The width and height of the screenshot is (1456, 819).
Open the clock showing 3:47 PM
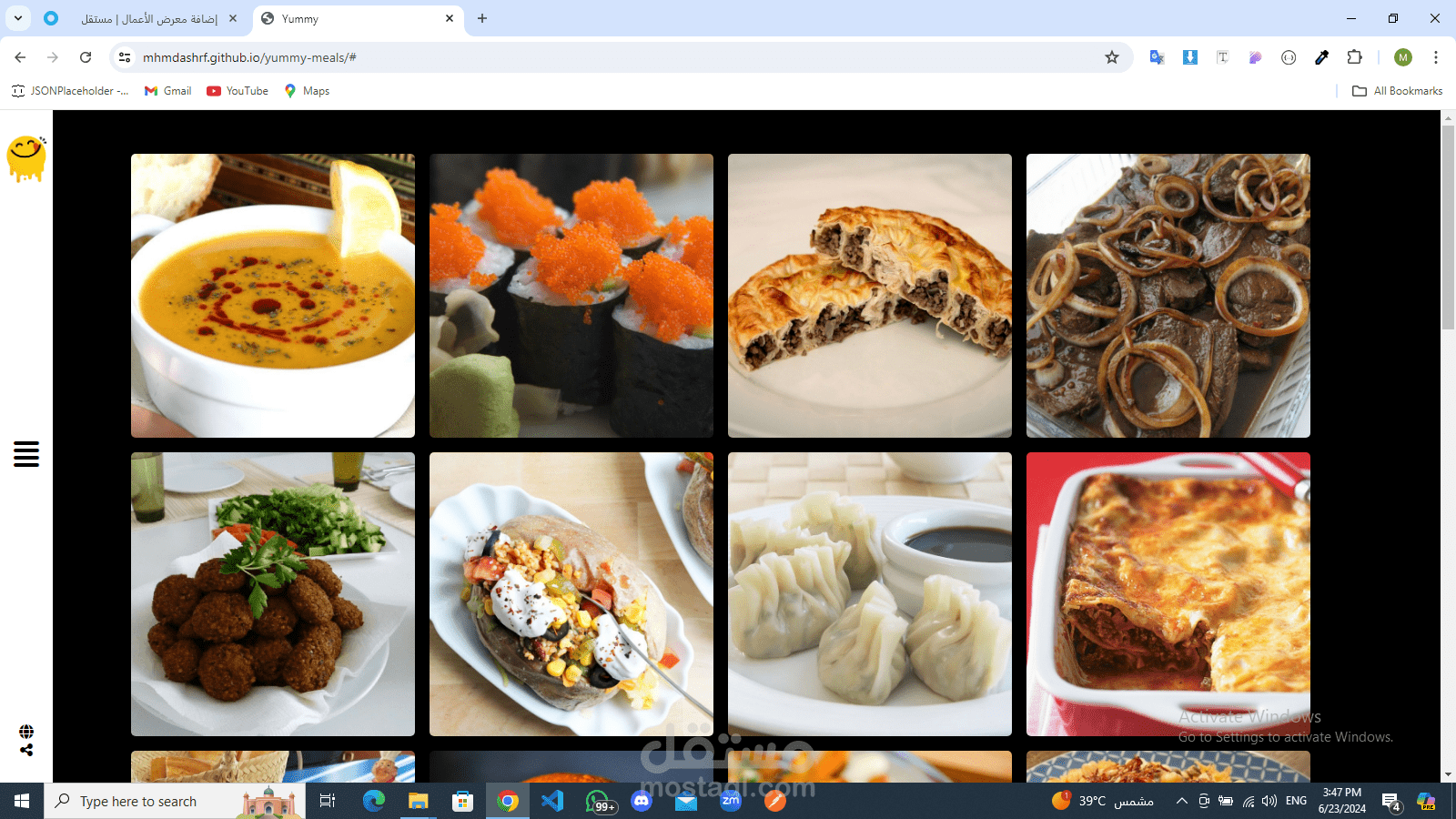pos(1342,801)
